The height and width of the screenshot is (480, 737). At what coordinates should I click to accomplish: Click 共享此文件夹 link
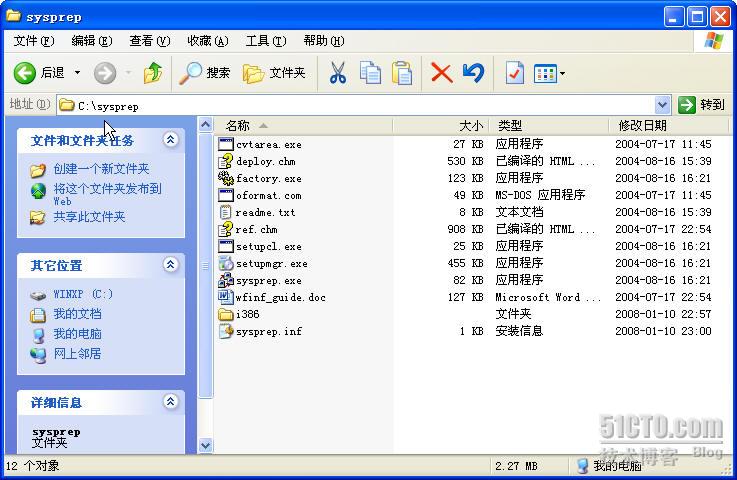click(x=89, y=217)
